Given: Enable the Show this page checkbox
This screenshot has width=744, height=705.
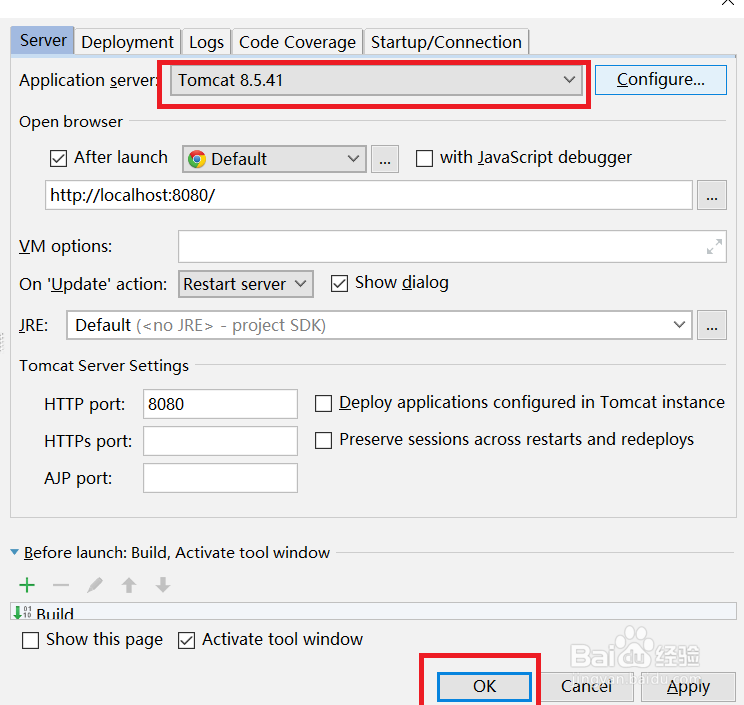Looking at the screenshot, I should tap(30, 640).
